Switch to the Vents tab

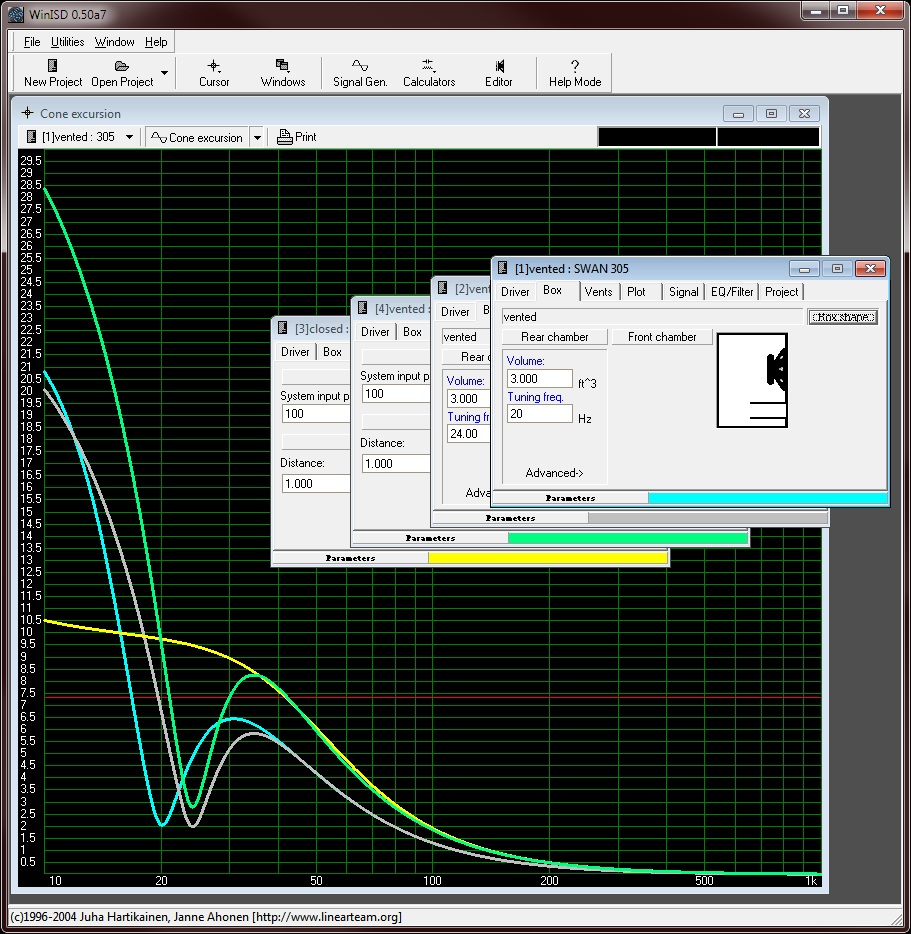598,292
